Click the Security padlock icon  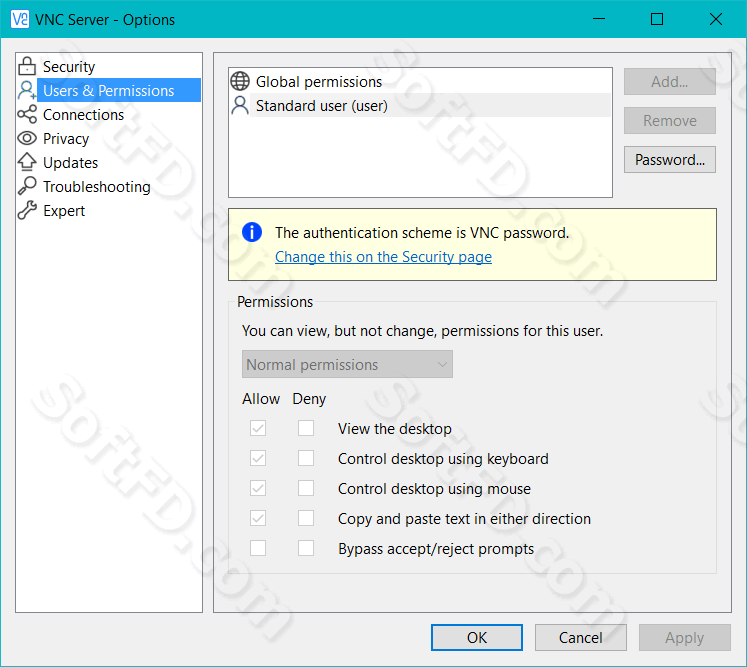tap(27, 66)
